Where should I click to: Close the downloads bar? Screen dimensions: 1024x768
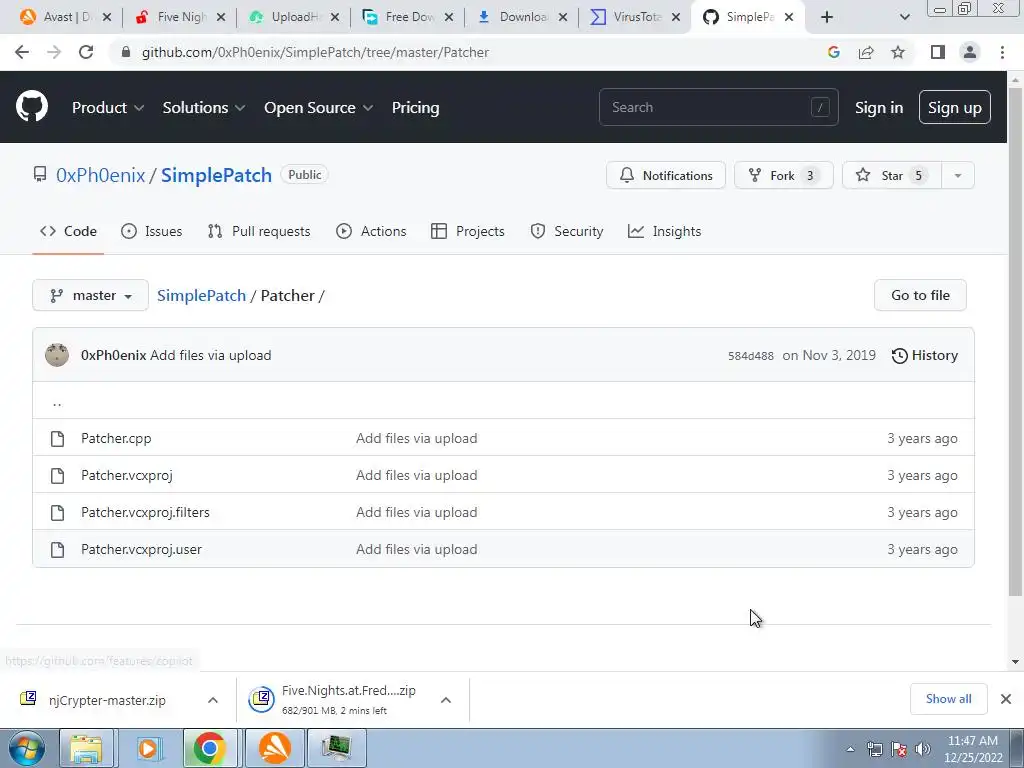point(1006,699)
